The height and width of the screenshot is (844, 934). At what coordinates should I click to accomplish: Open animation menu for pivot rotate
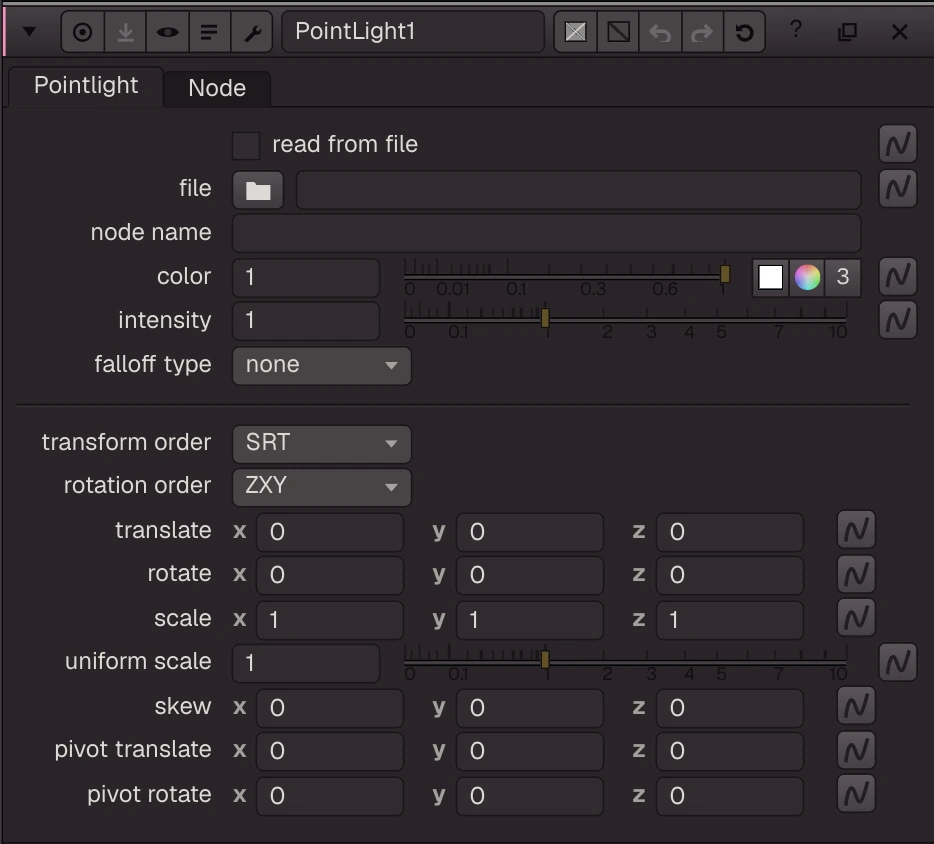point(856,793)
